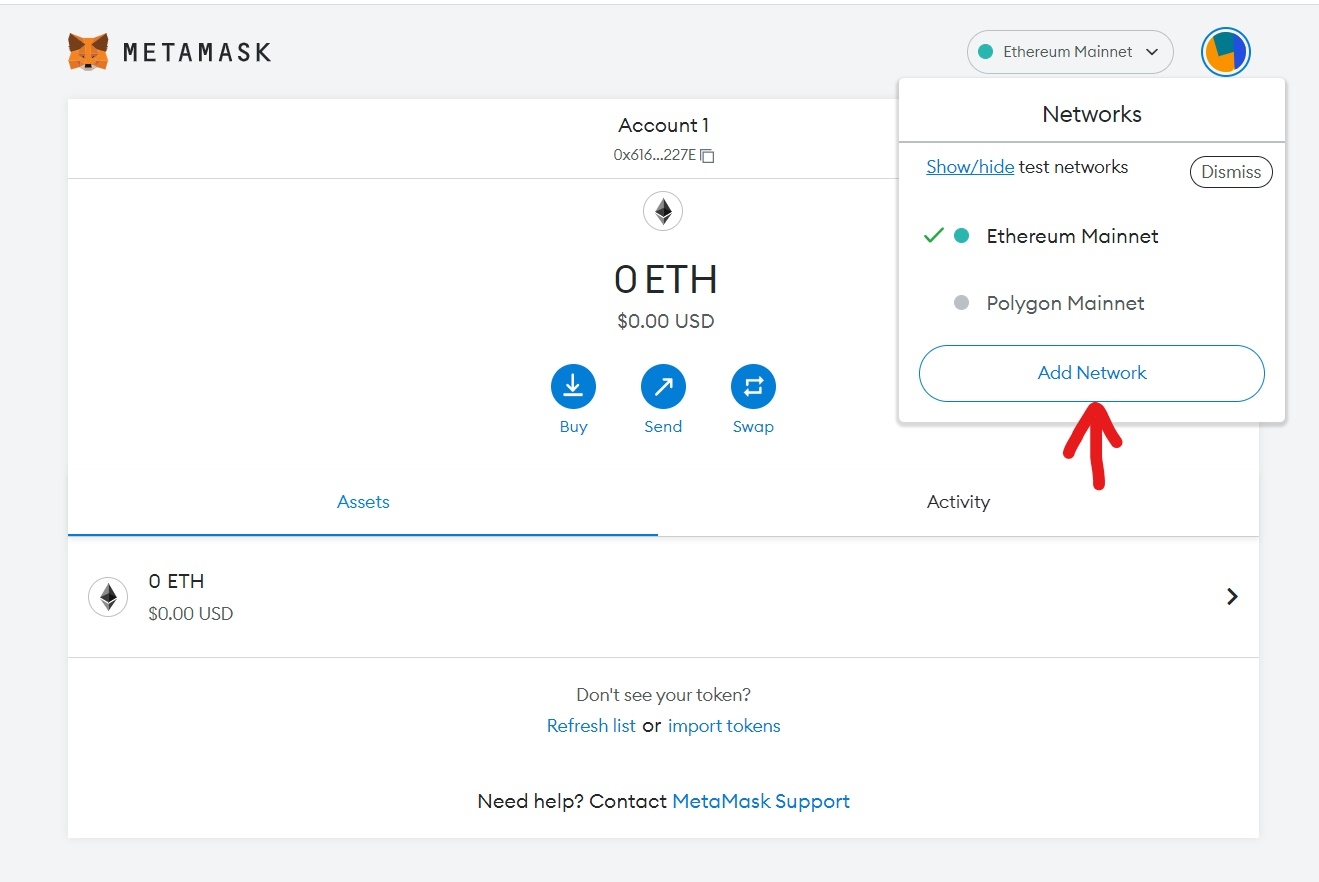Expand the 0 ETH asset chevron

[1232, 597]
